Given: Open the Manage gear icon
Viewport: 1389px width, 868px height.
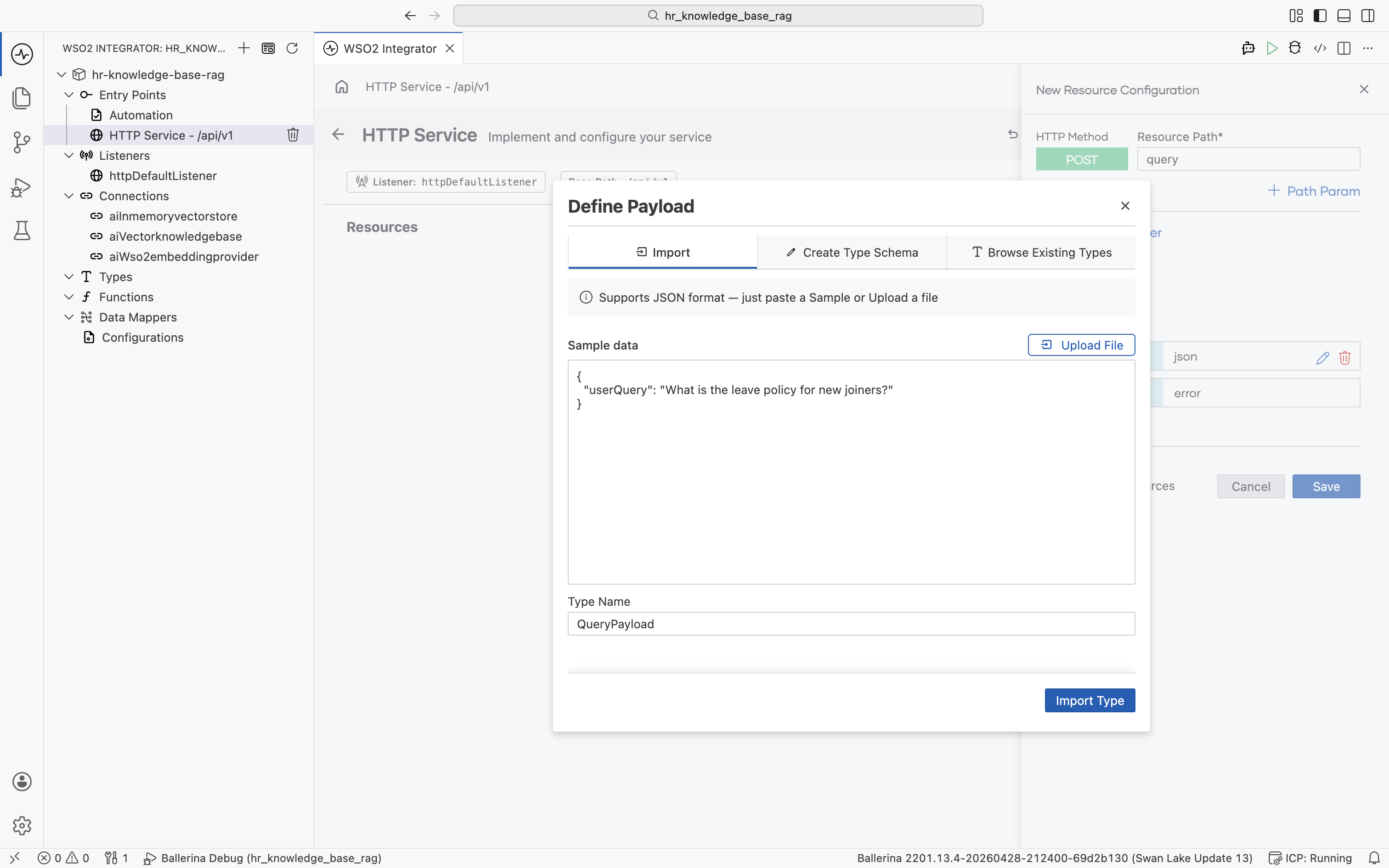Looking at the screenshot, I should (22, 826).
